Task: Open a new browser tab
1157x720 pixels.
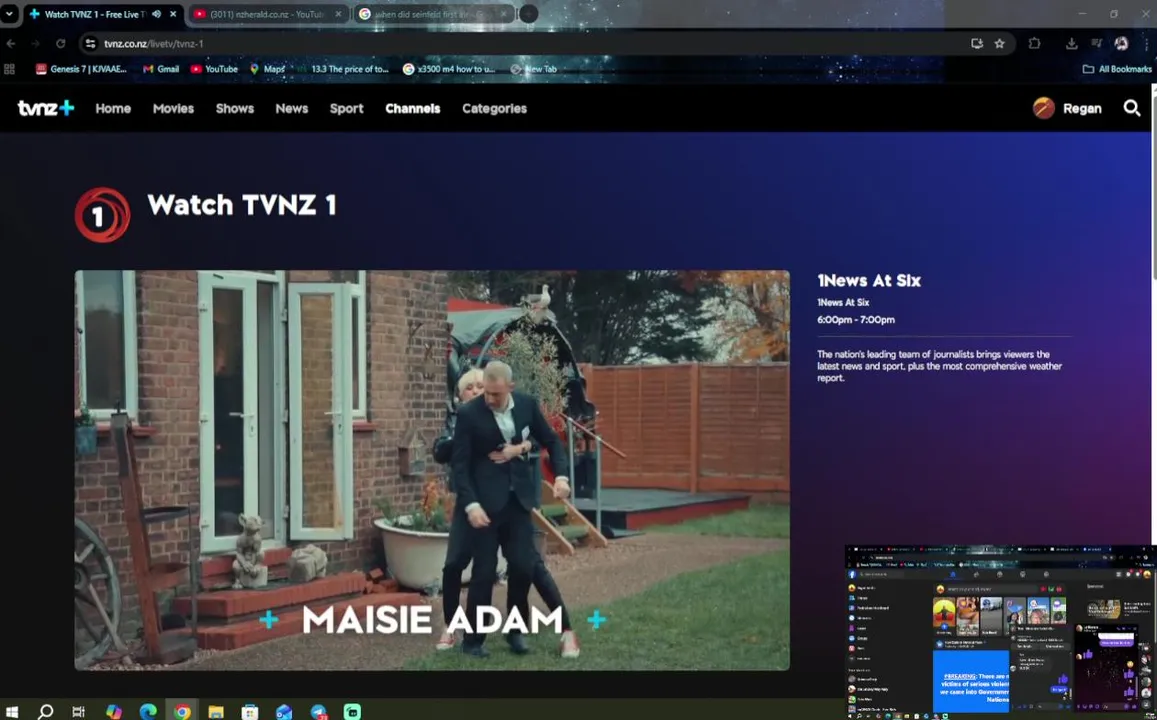Action: [529, 14]
